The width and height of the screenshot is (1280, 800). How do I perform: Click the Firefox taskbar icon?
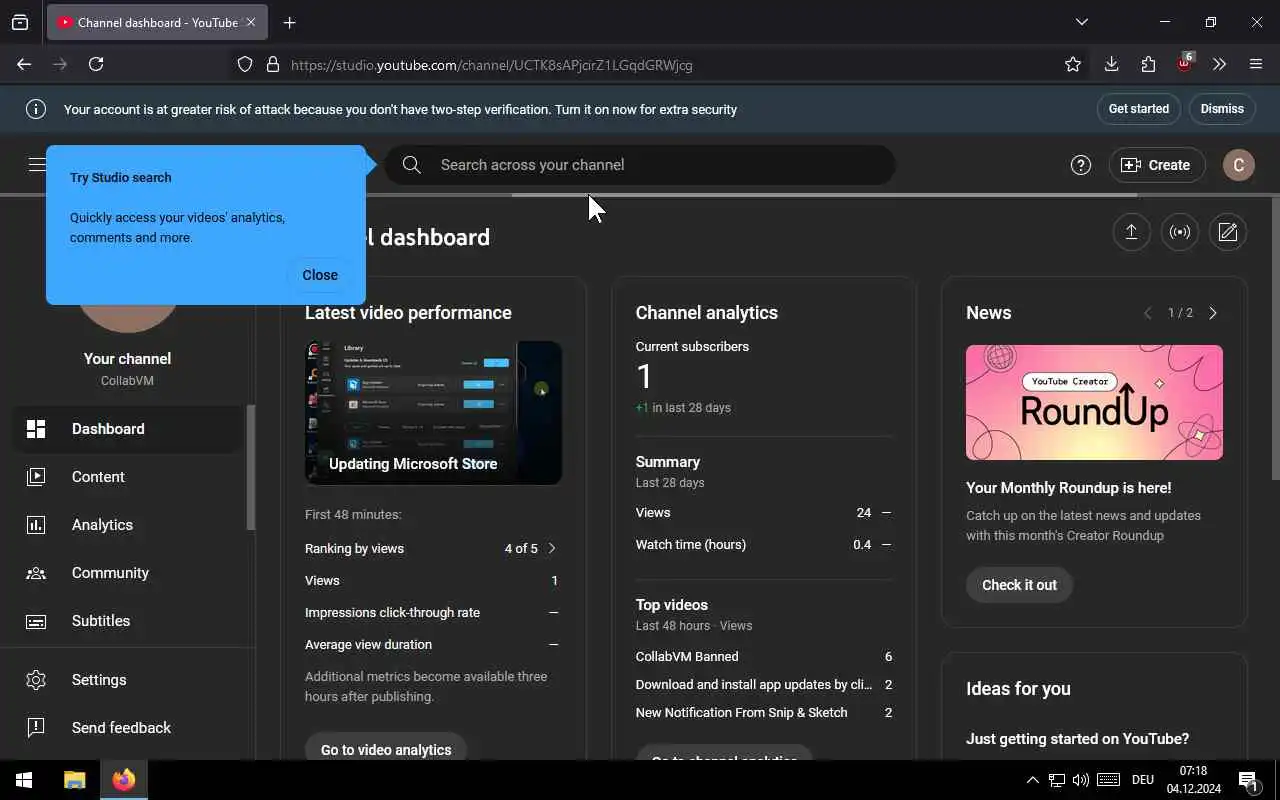[124, 780]
